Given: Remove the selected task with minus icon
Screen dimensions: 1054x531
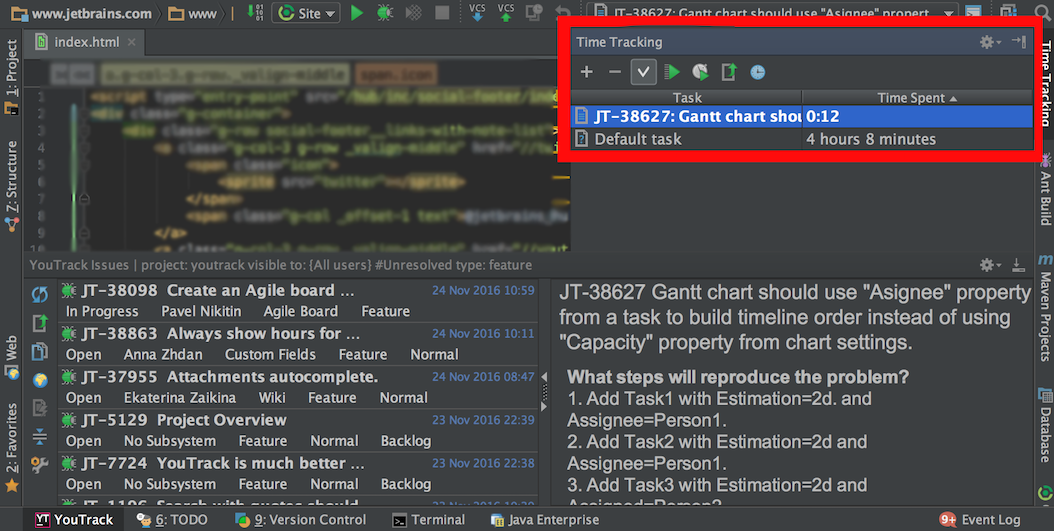Looking at the screenshot, I should tap(614, 72).
